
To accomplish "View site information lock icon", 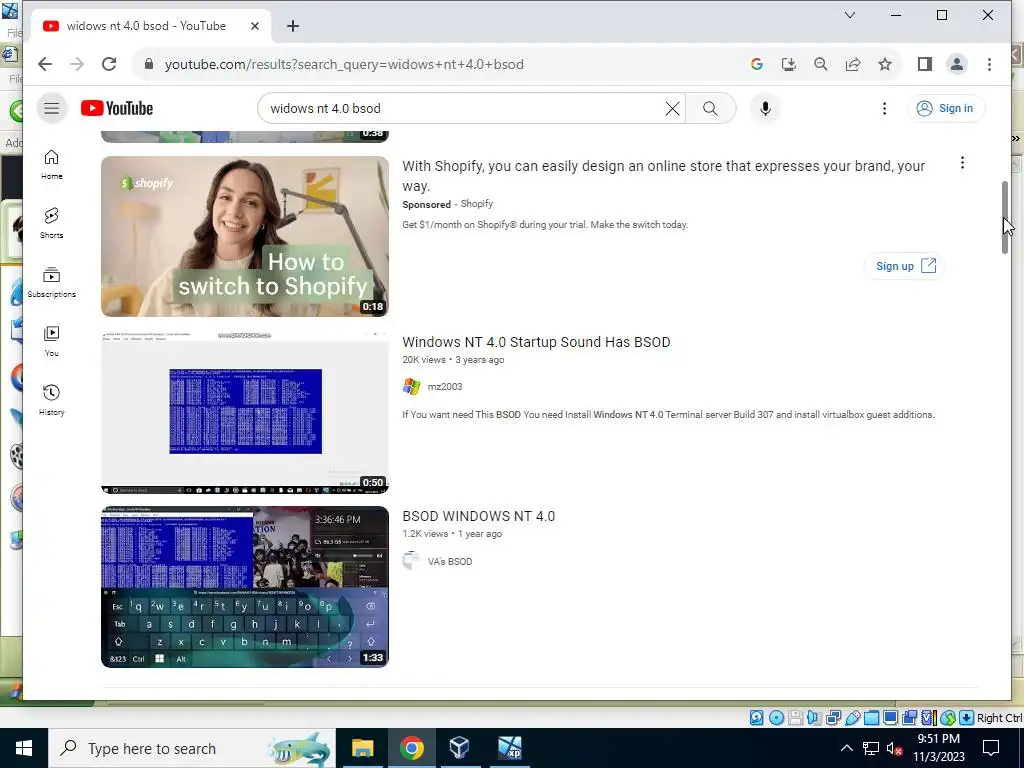I will pos(149,64).
